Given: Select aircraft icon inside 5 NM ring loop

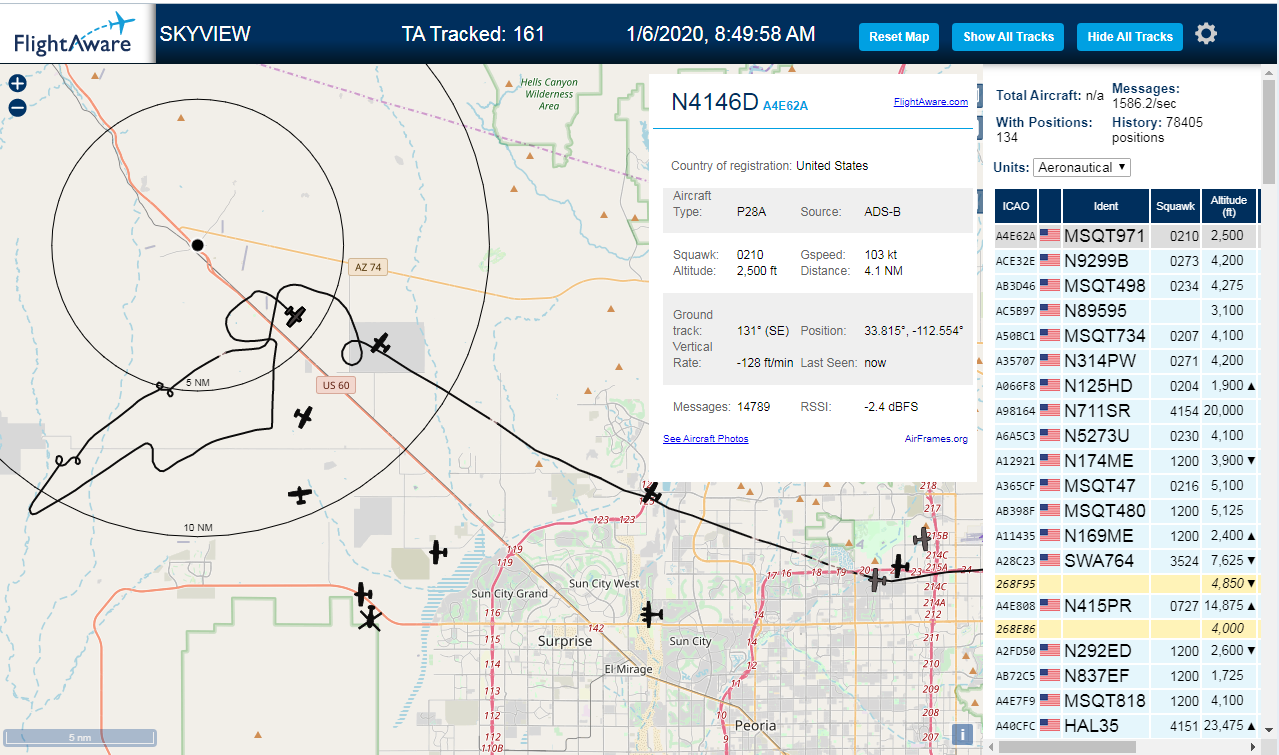Looking at the screenshot, I should click(294, 316).
